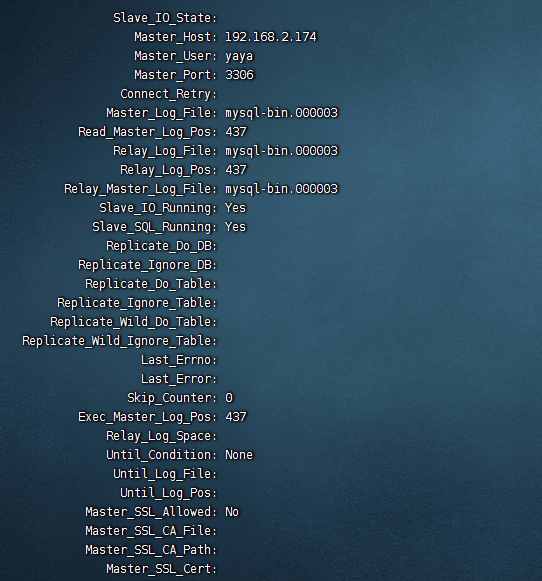542x581 pixels.
Task: Click the Exec_Master_Log_Pos value 437
Action: tap(236, 417)
